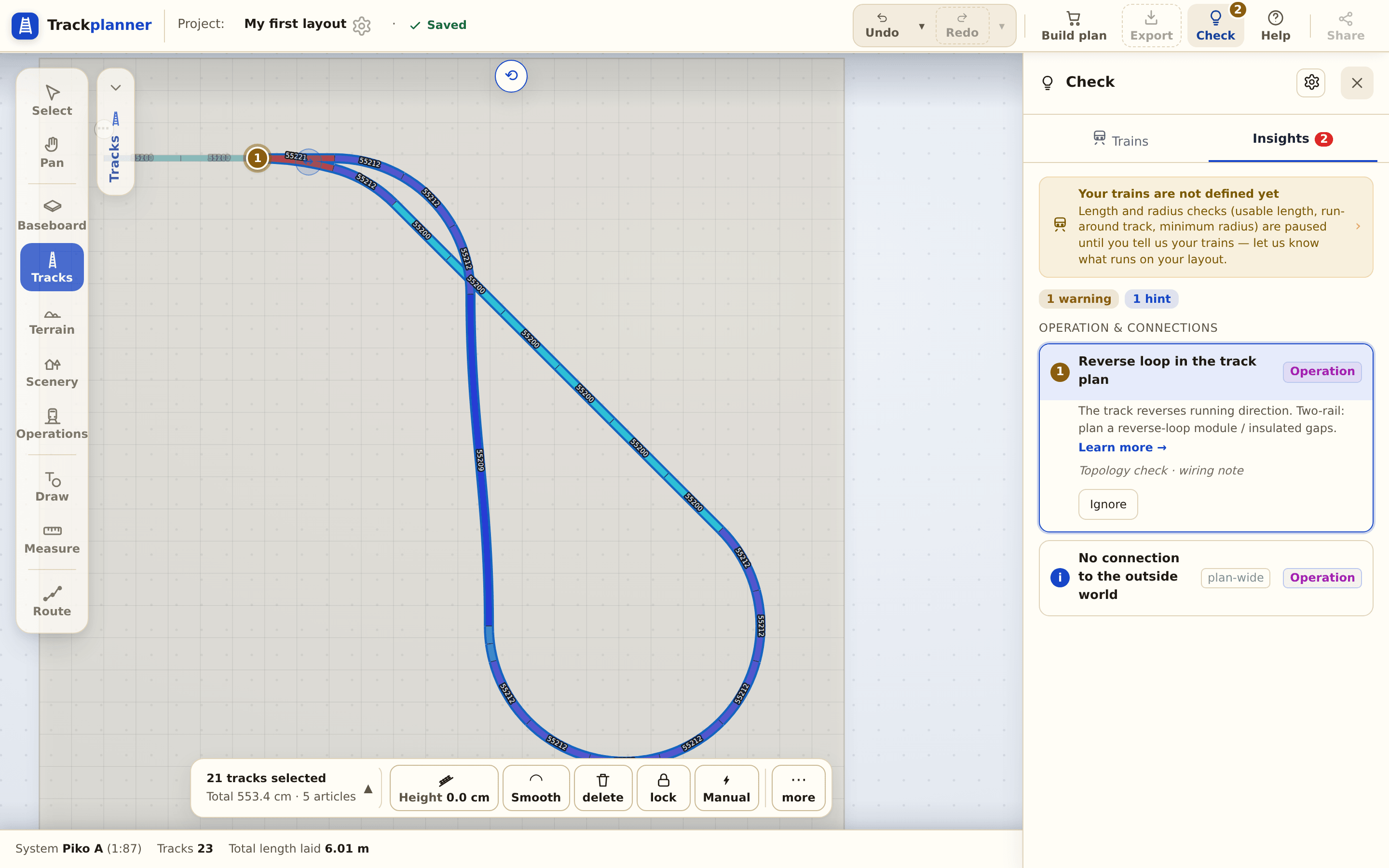
Task: Click the System Piko A status entry
Action: [x=78, y=849]
